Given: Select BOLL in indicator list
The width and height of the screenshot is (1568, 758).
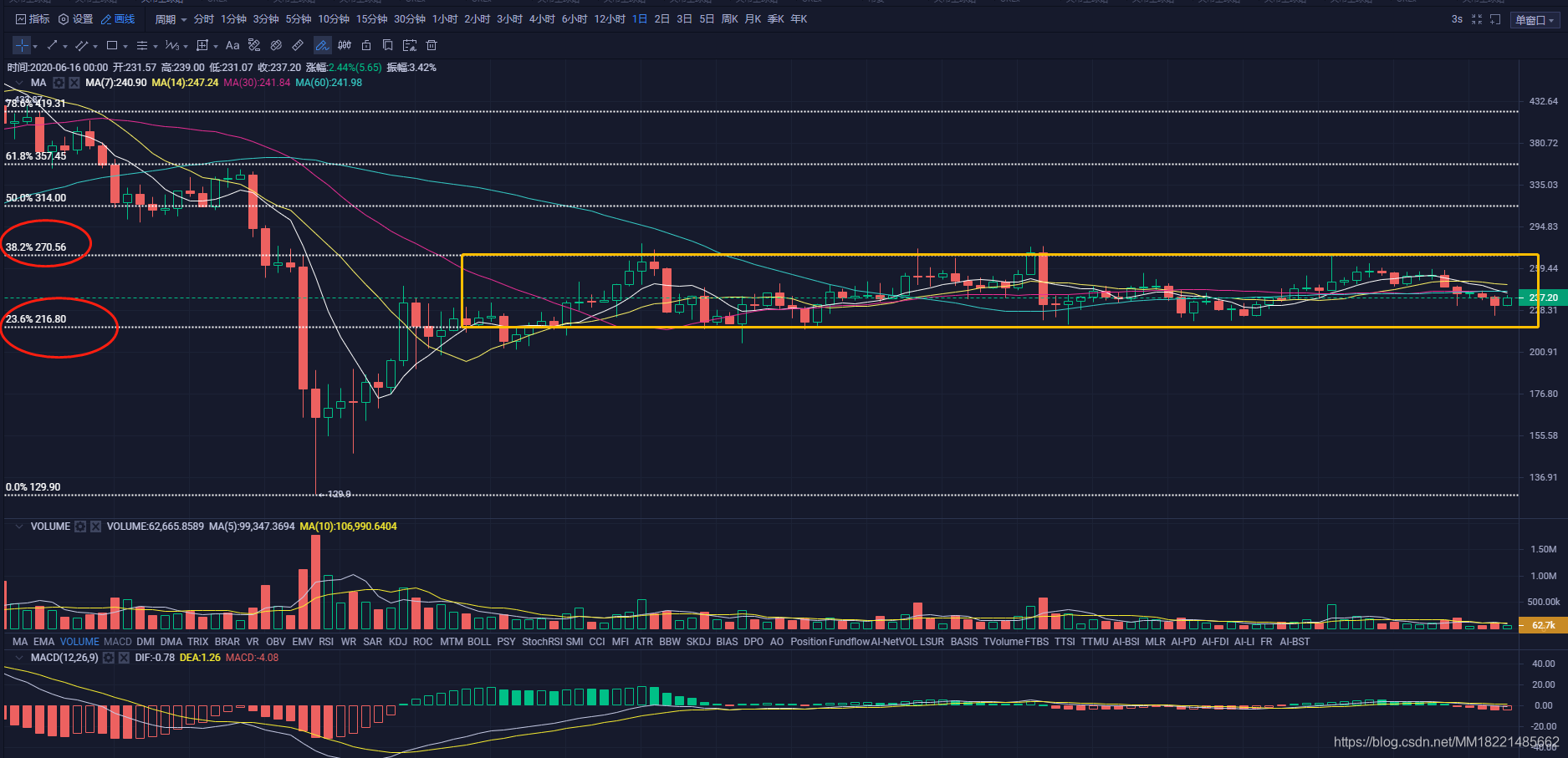Looking at the screenshot, I should pyautogui.click(x=479, y=642).
